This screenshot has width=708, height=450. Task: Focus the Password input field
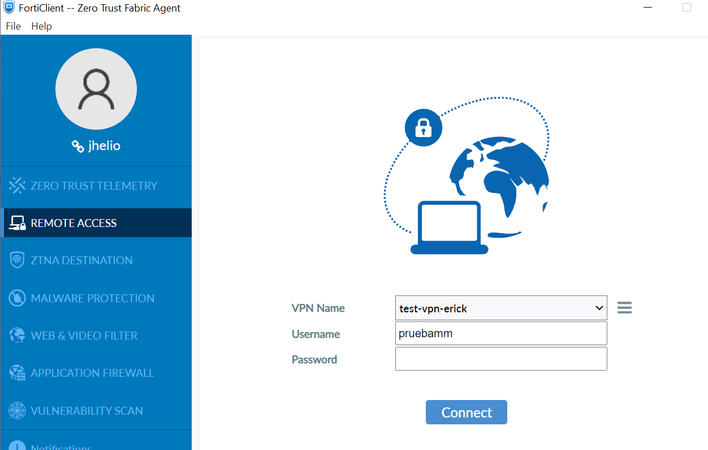pos(501,359)
